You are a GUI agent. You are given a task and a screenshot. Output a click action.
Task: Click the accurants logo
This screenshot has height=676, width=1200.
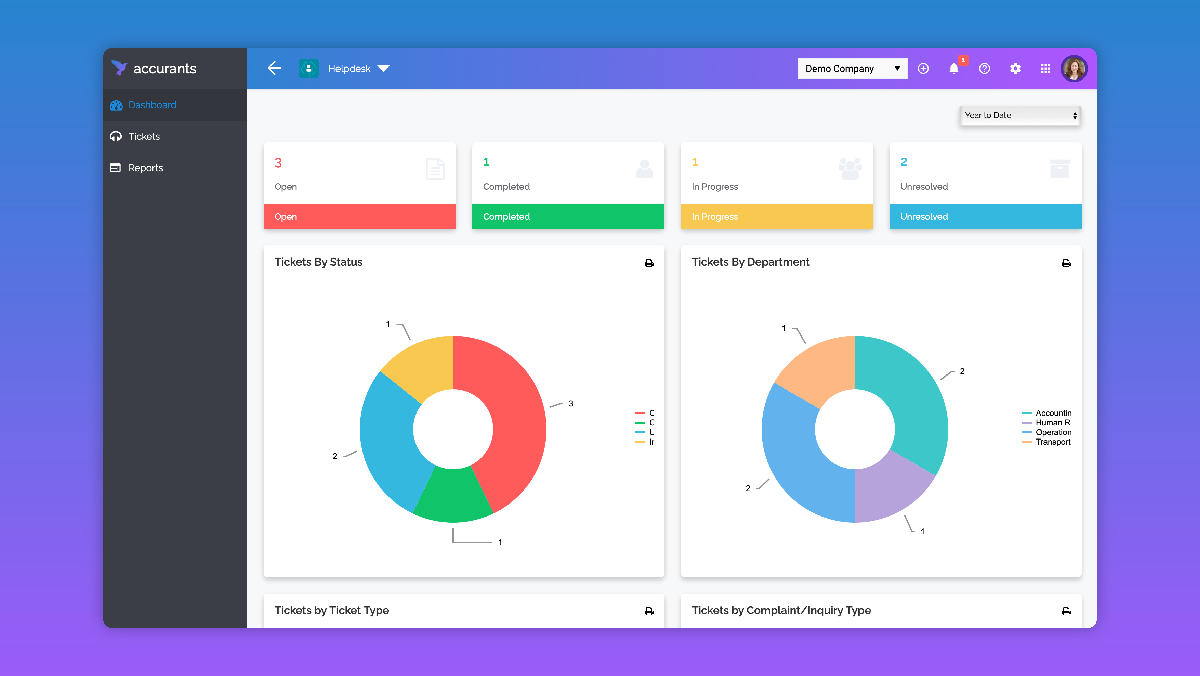[154, 68]
